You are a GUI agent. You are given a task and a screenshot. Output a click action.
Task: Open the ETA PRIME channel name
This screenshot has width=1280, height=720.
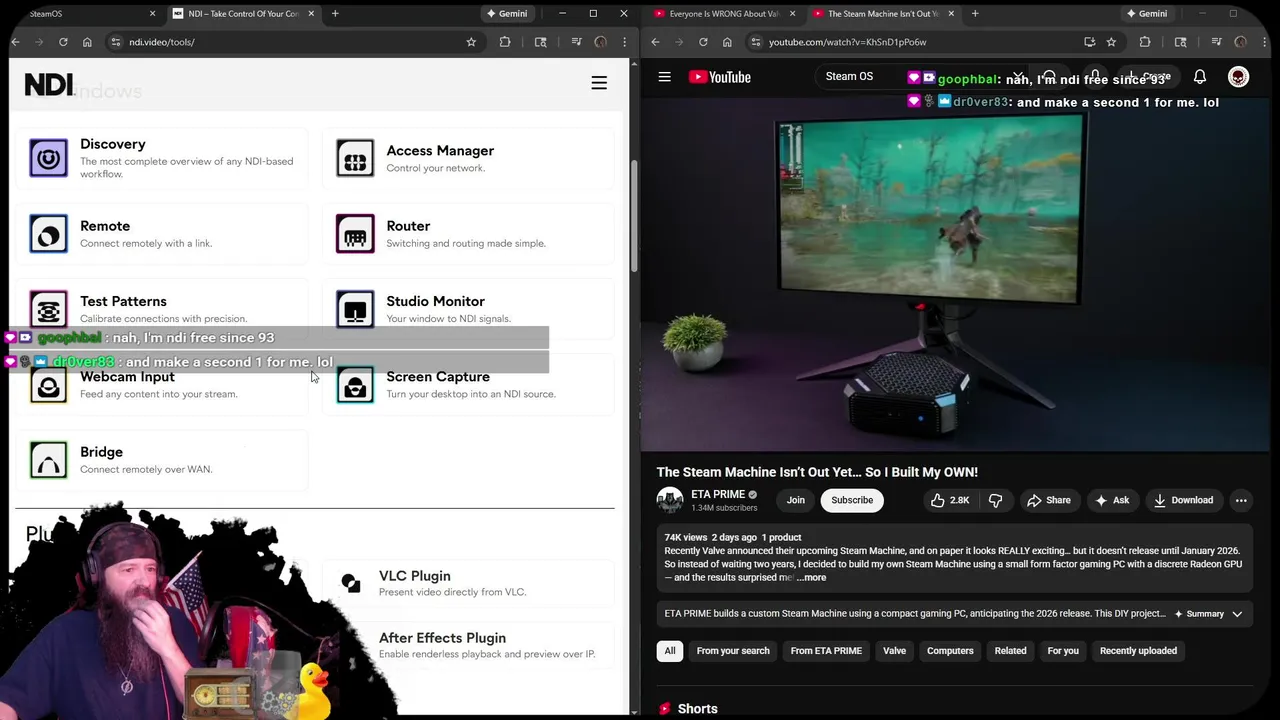[718, 494]
